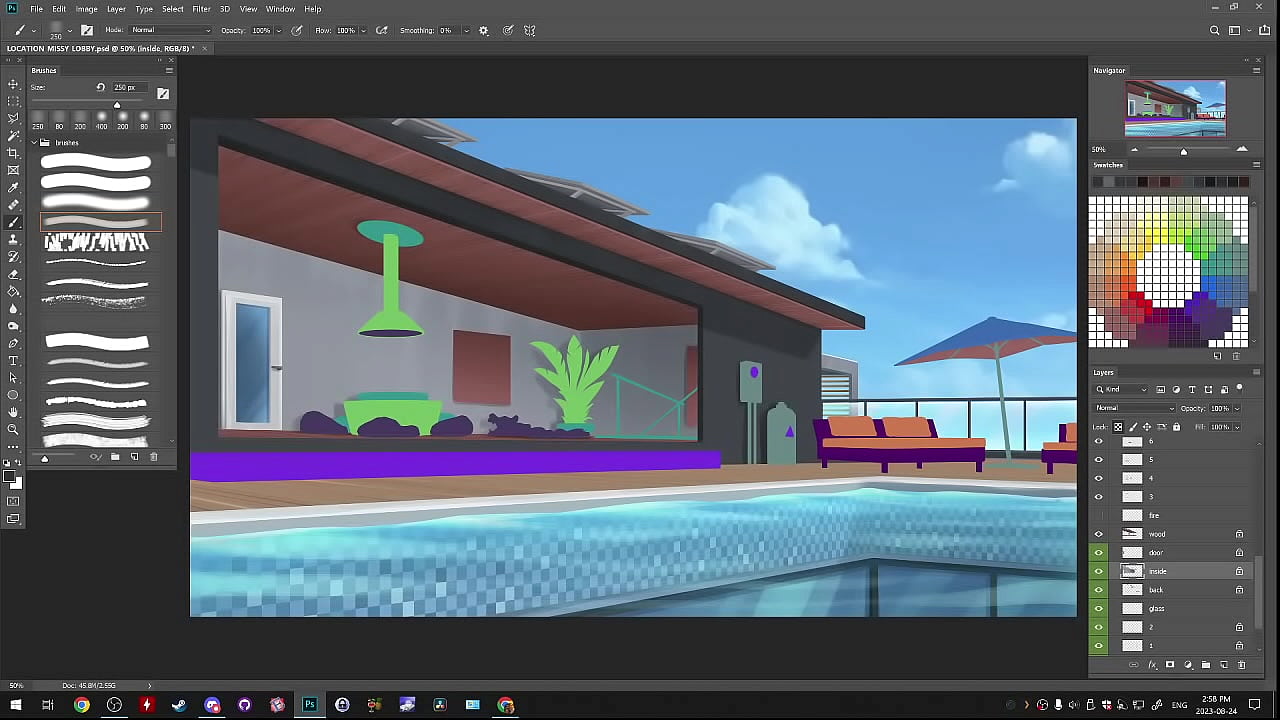Image resolution: width=1280 pixels, height=720 pixels.
Task: Select the Hand tool
Action: tap(13, 412)
